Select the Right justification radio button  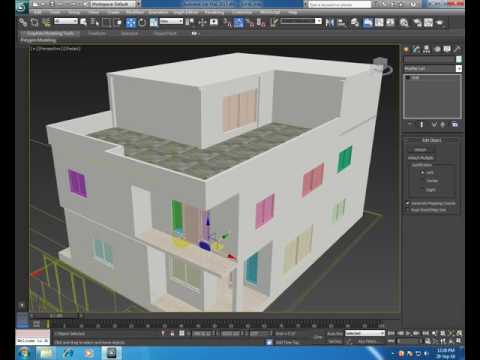(x=423, y=189)
